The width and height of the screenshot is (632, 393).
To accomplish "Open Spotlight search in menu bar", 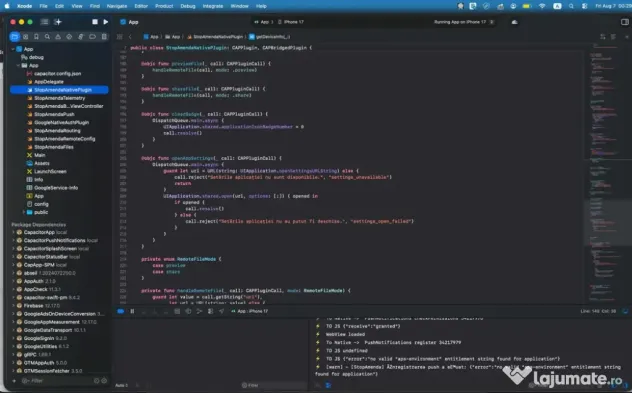I will pos(571,6).
